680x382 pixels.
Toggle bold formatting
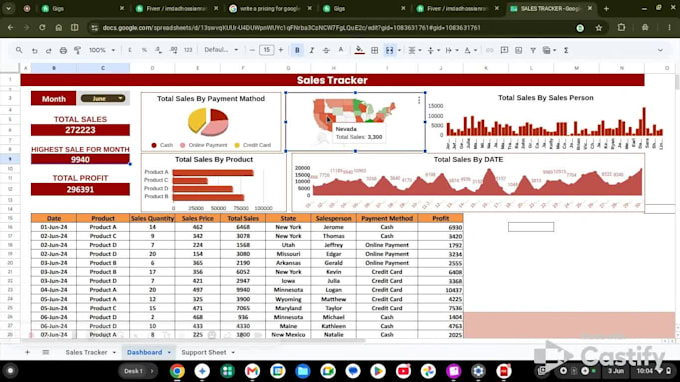(x=297, y=50)
